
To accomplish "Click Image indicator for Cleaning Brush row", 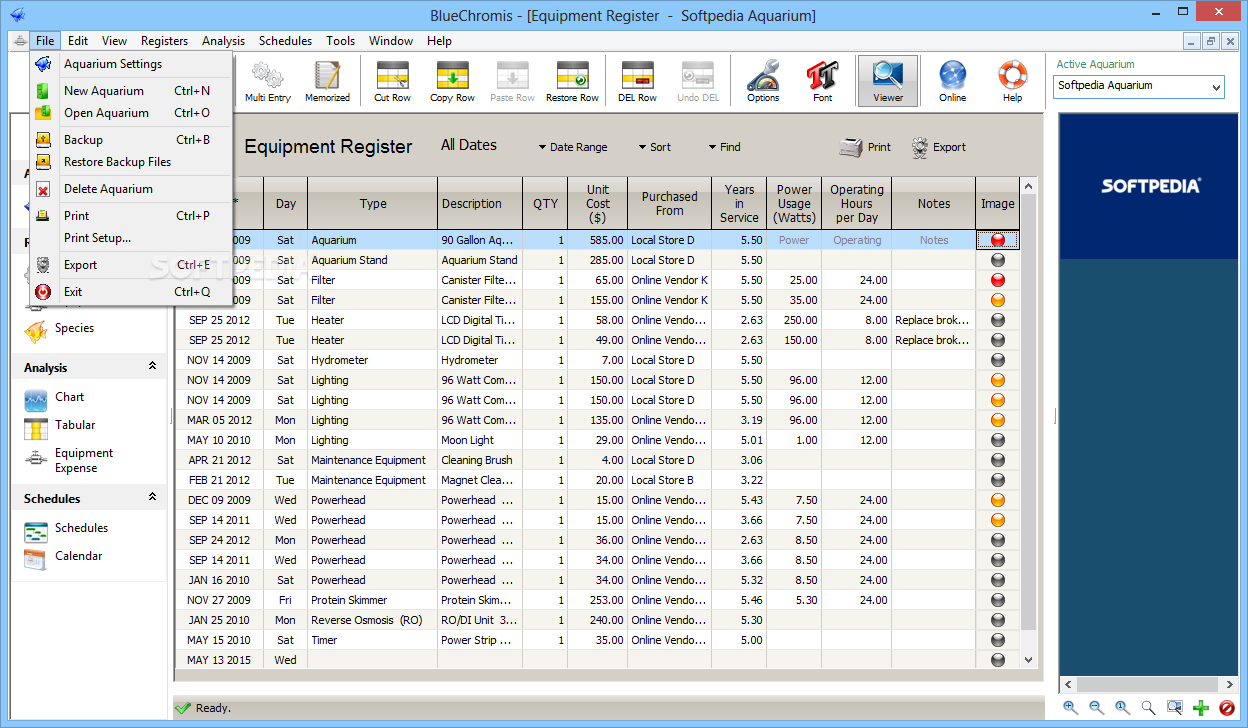I will [997, 460].
